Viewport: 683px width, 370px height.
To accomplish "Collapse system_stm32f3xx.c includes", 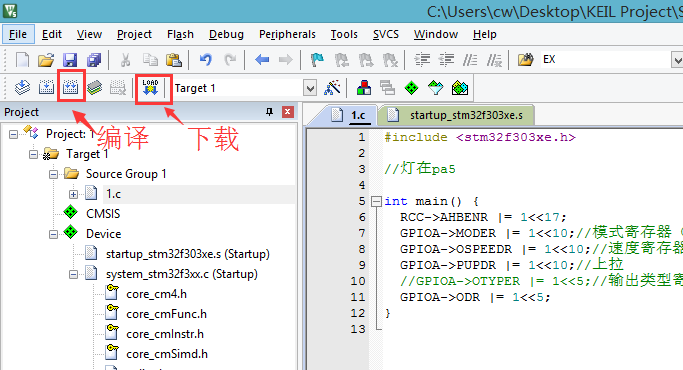I will (73, 275).
